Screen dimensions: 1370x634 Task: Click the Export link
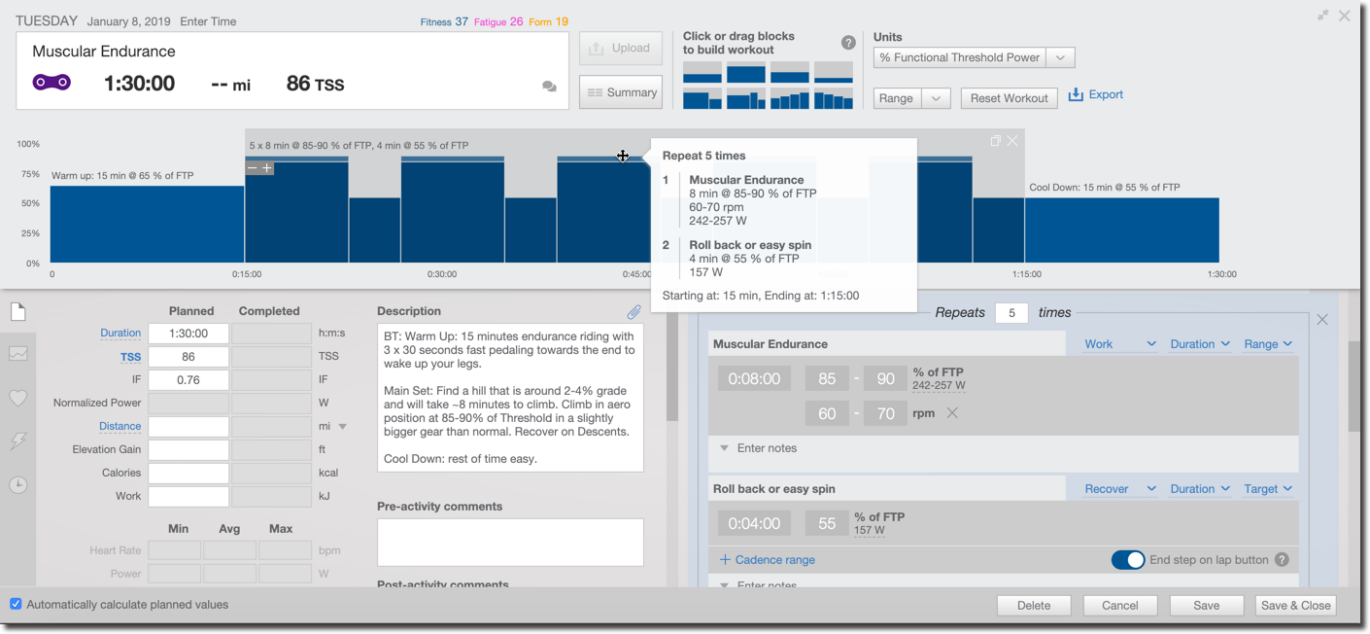tap(1095, 93)
